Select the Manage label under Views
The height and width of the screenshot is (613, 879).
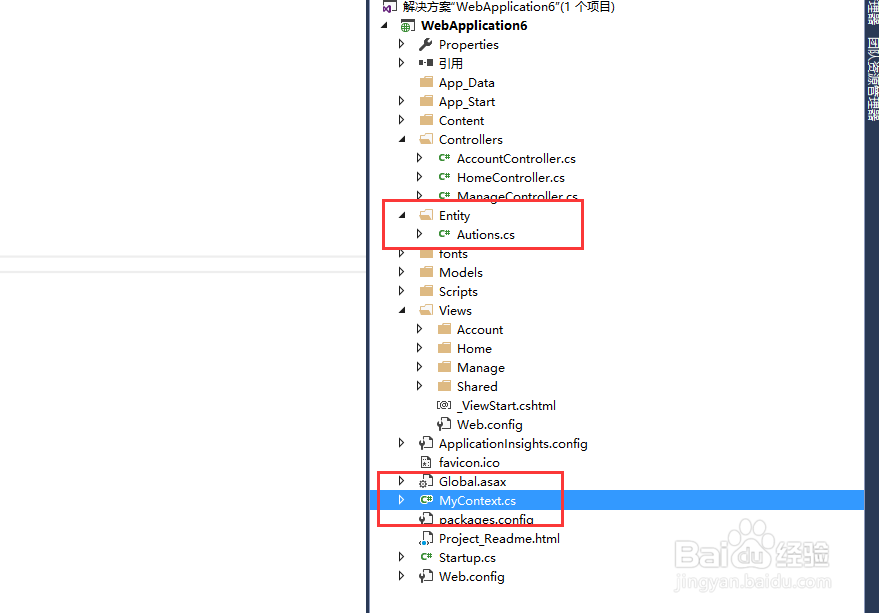480,368
